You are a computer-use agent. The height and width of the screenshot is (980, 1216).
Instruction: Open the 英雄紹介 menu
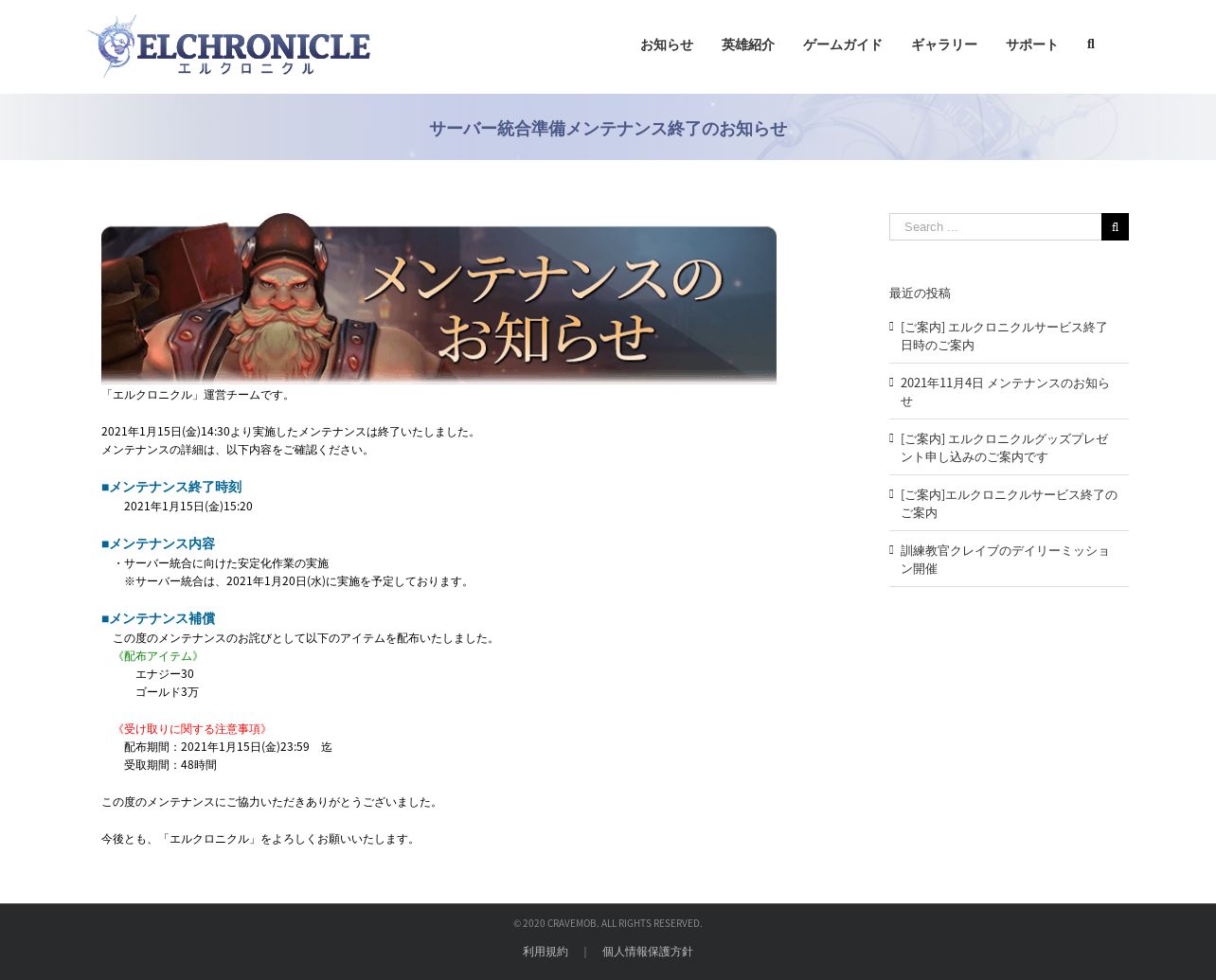[748, 45]
